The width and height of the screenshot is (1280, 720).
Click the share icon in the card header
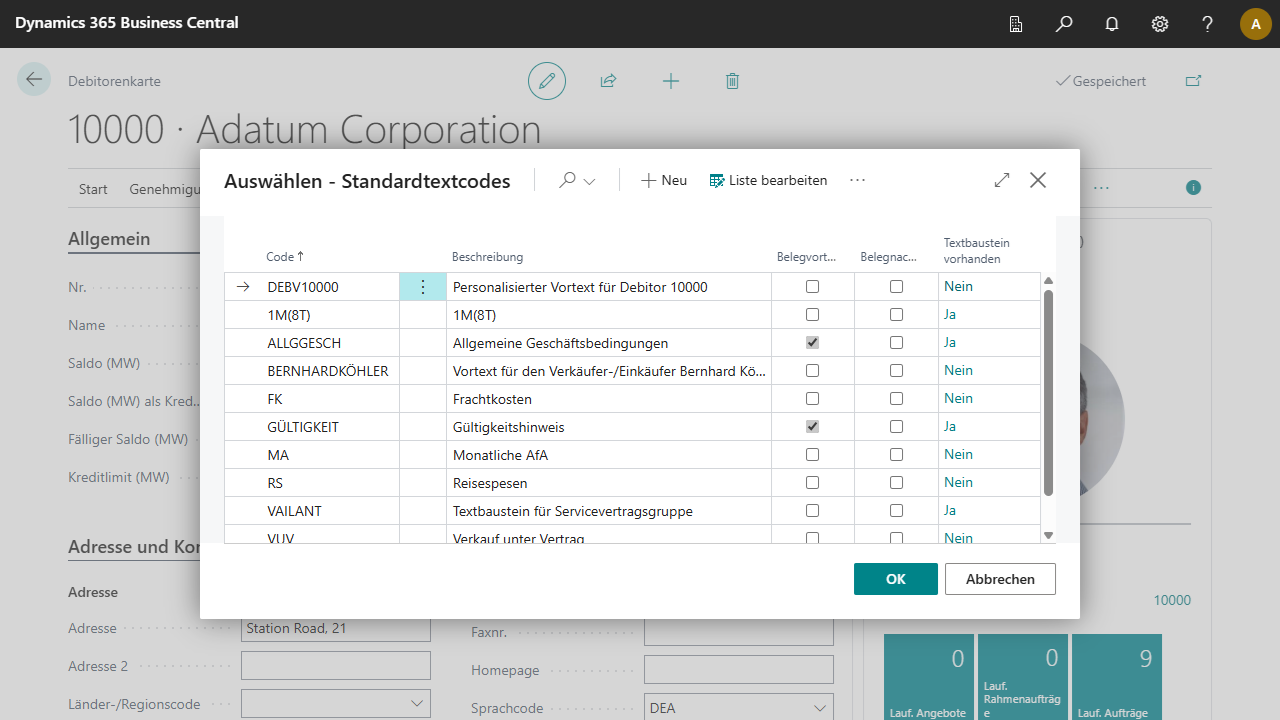[608, 81]
